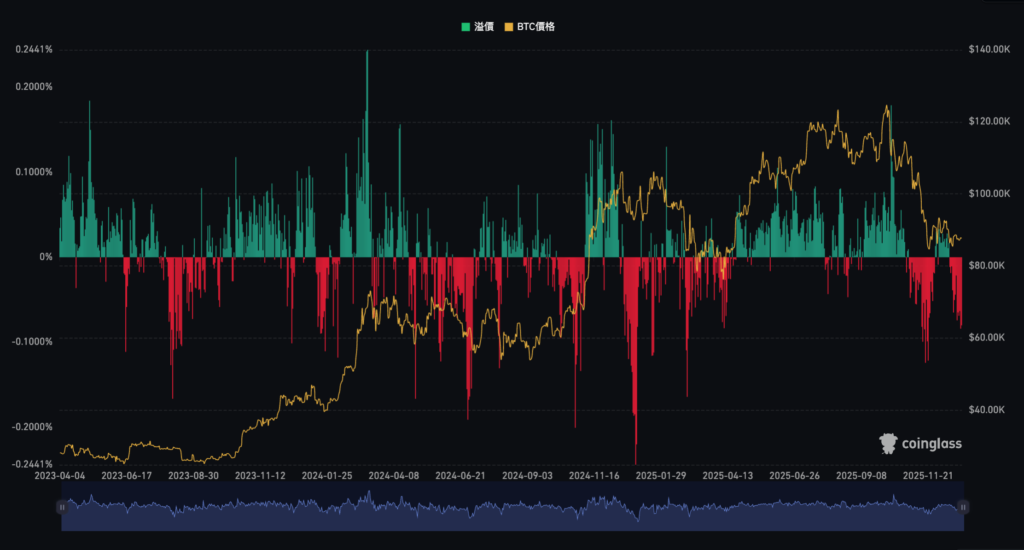The width and height of the screenshot is (1024, 550).
Task: Click the -0.2441% bottom left axis label
Action: click(x=32, y=464)
